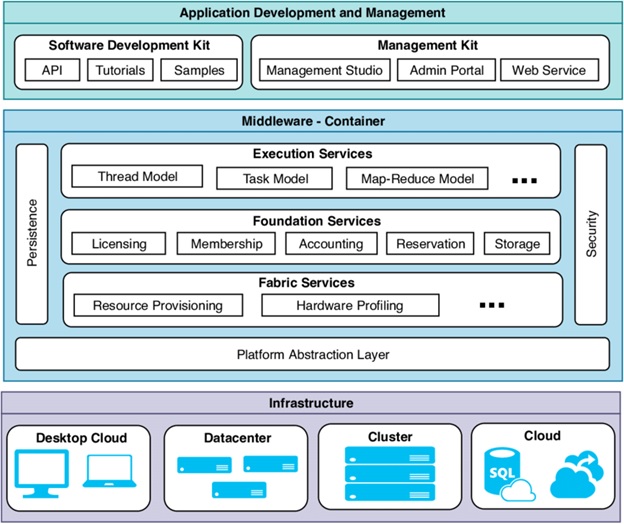The image size is (624, 524).
Task: Select the Map-Reduce Model box
Action: click(x=418, y=178)
